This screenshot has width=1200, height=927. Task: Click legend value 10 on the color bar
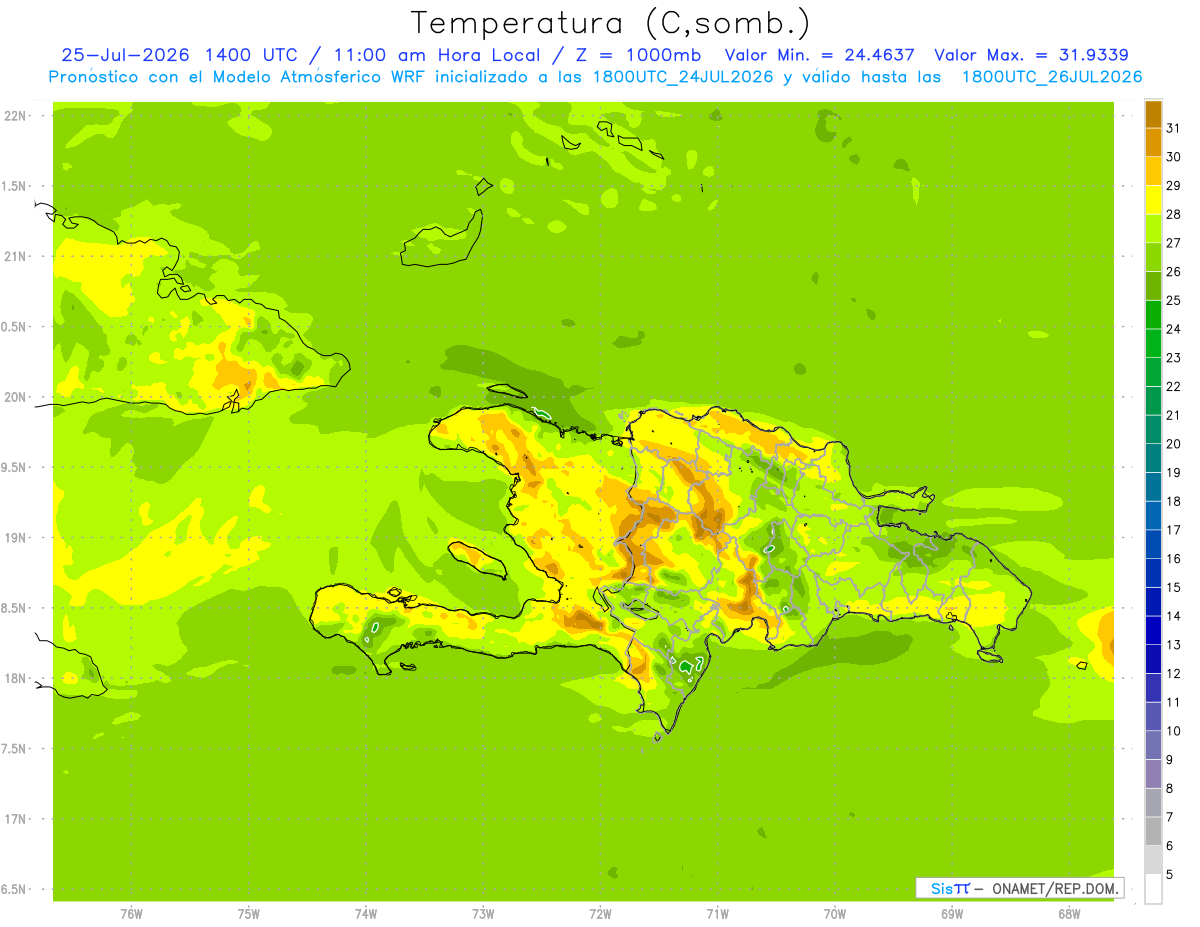tap(1174, 731)
